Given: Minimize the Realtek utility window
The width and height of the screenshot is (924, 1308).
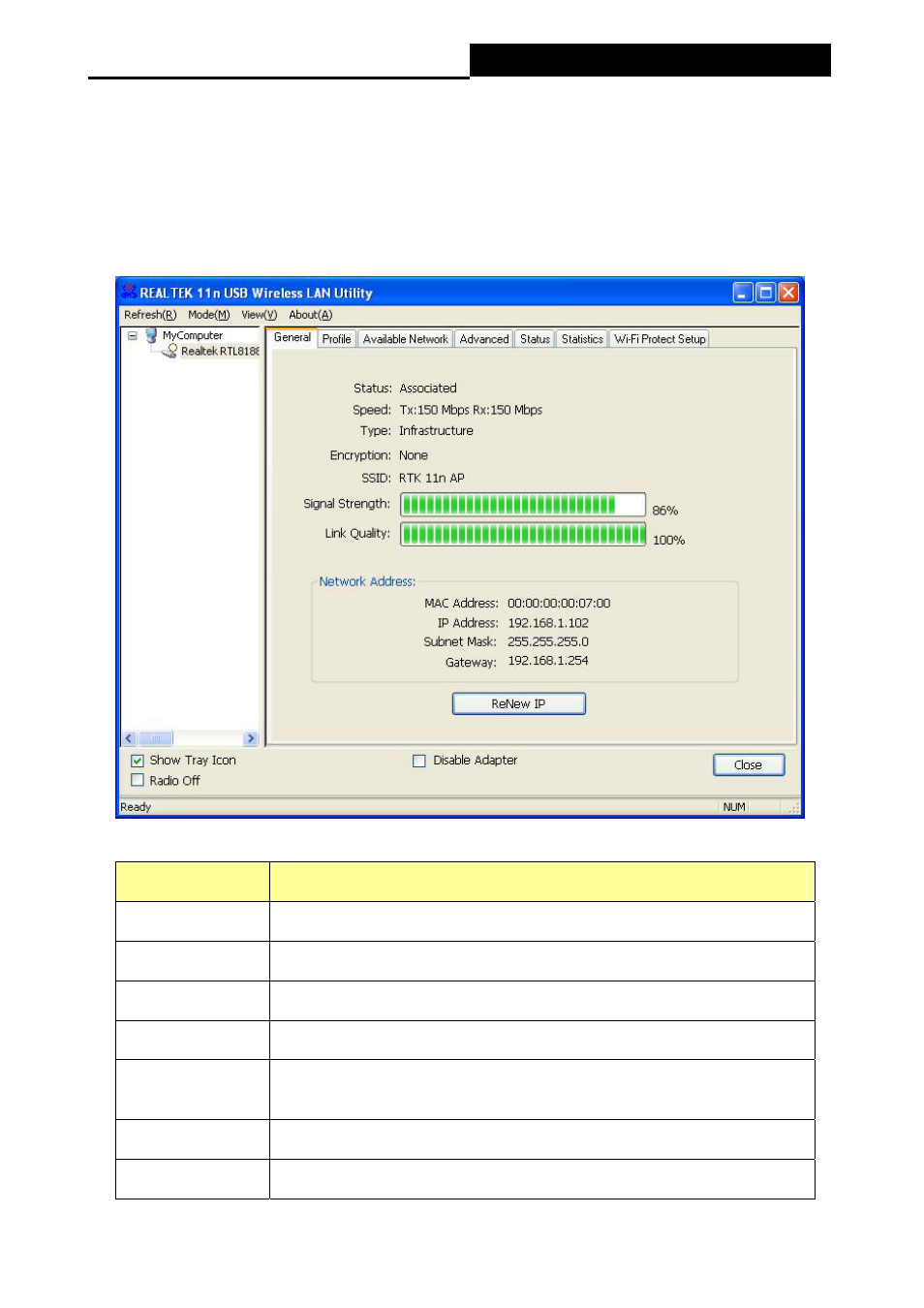Looking at the screenshot, I should click(743, 293).
